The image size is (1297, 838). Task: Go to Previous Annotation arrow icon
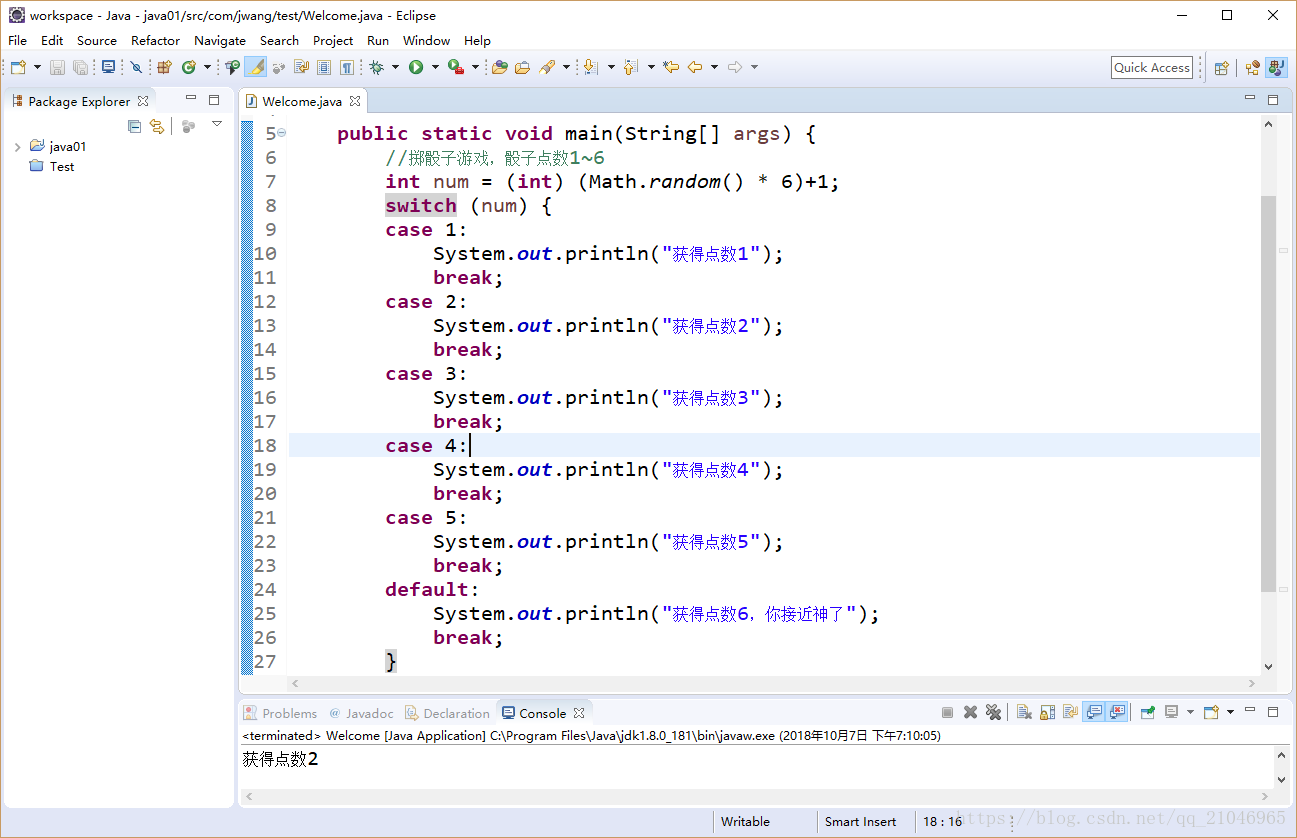(x=630, y=67)
